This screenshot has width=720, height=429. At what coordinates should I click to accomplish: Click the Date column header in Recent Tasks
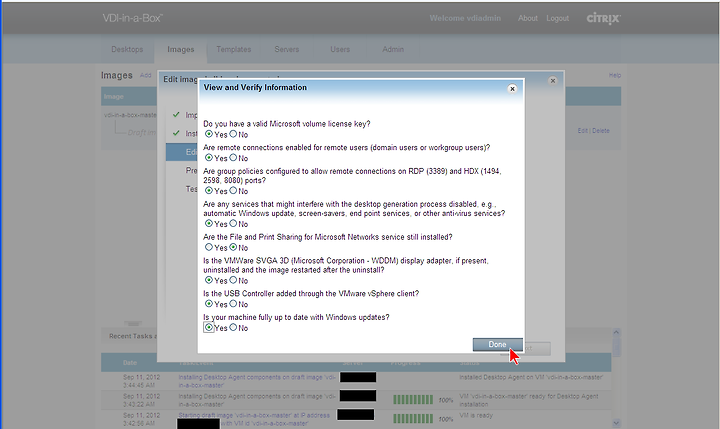point(130,363)
